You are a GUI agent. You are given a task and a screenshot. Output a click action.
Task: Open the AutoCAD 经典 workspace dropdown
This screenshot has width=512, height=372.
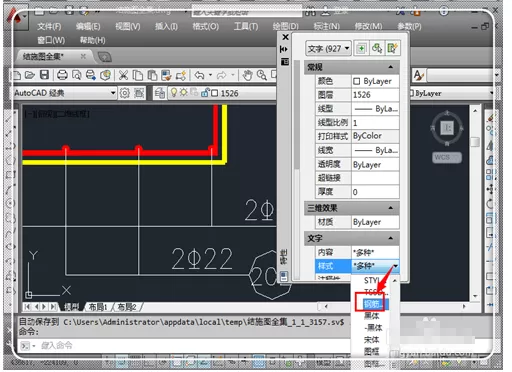pyautogui.click(x=65, y=93)
